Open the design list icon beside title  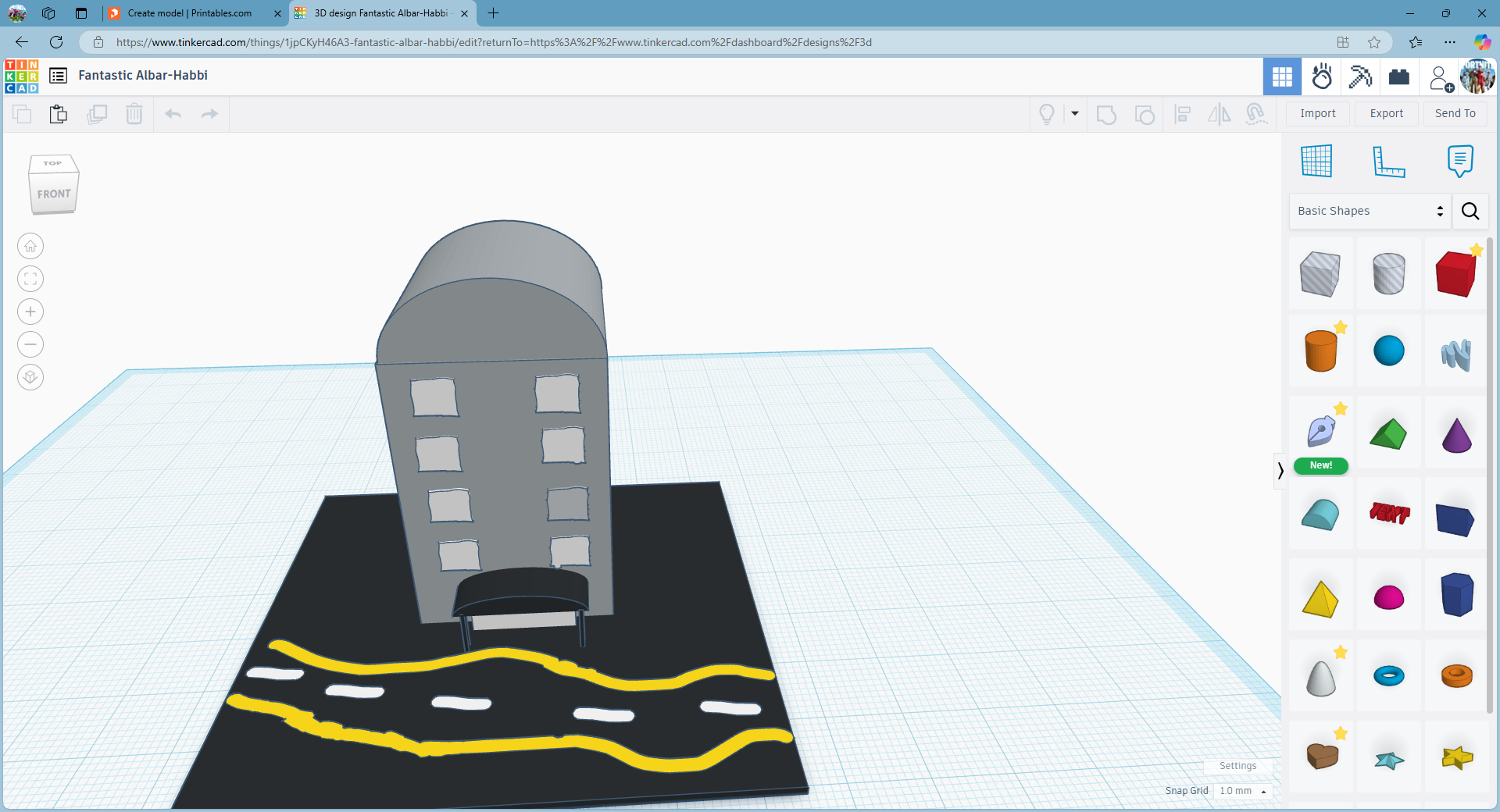58,76
